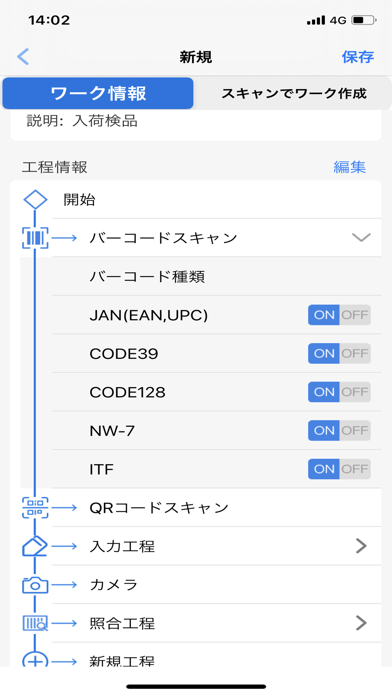Select the 開始 diamond icon
The height and width of the screenshot is (696, 392).
point(35,200)
